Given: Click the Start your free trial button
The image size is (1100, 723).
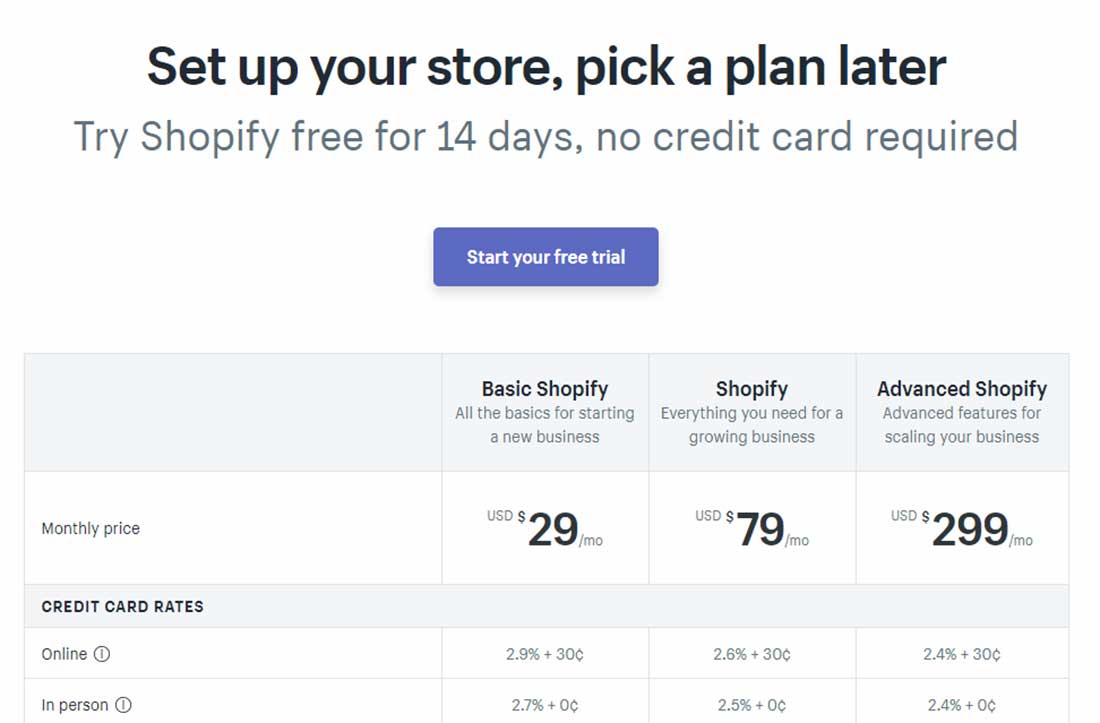Looking at the screenshot, I should click(x=545, y=257).
